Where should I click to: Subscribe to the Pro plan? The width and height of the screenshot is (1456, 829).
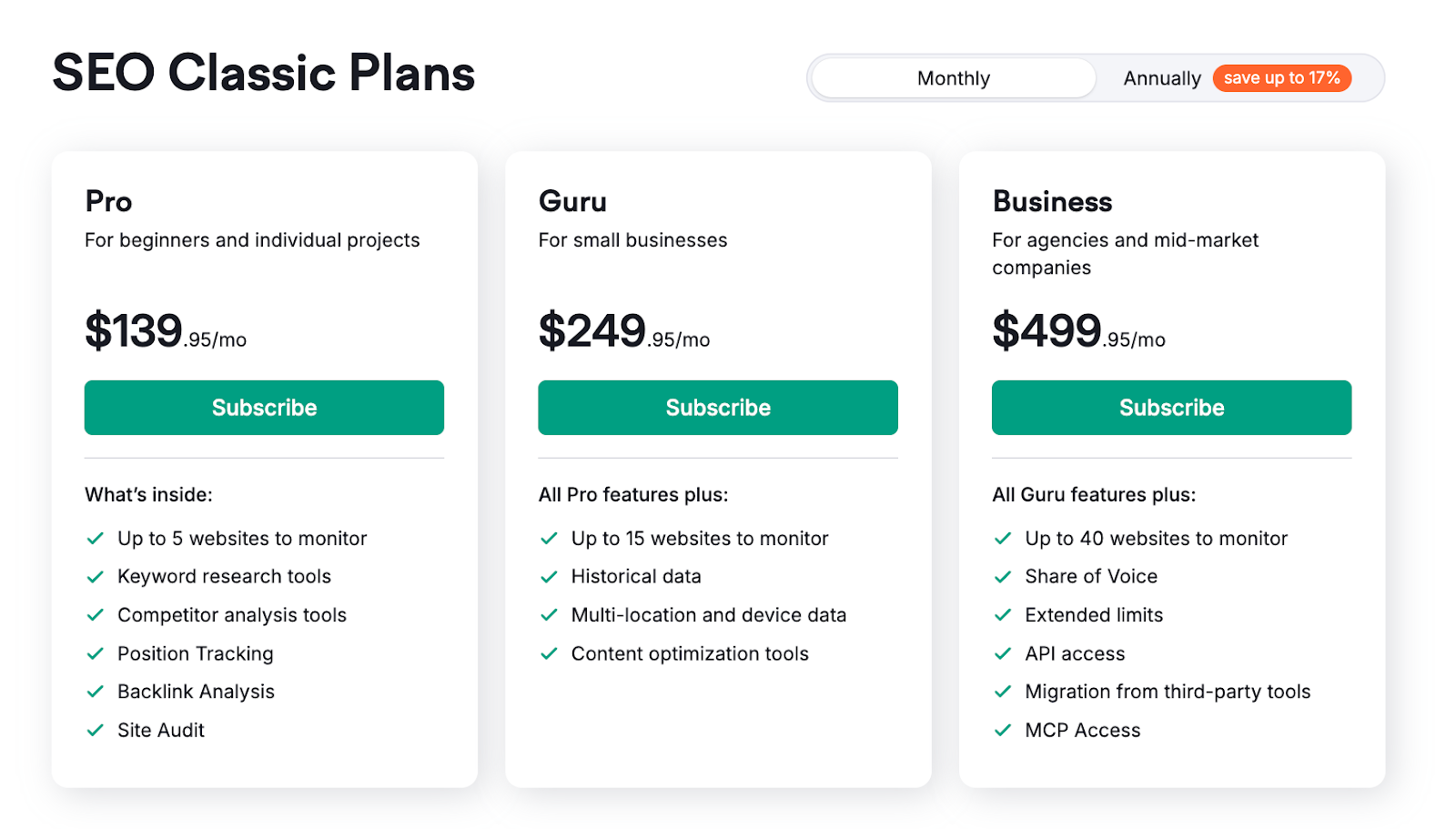point(264,407)
